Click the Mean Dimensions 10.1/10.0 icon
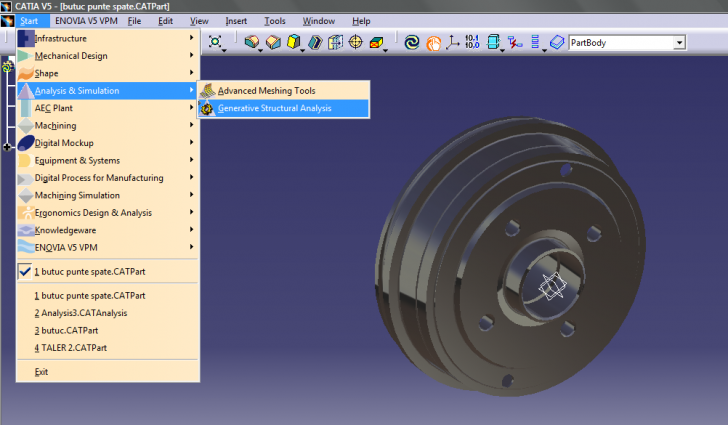The width and height of the screenshot is (728, 425). coord(472,42)
